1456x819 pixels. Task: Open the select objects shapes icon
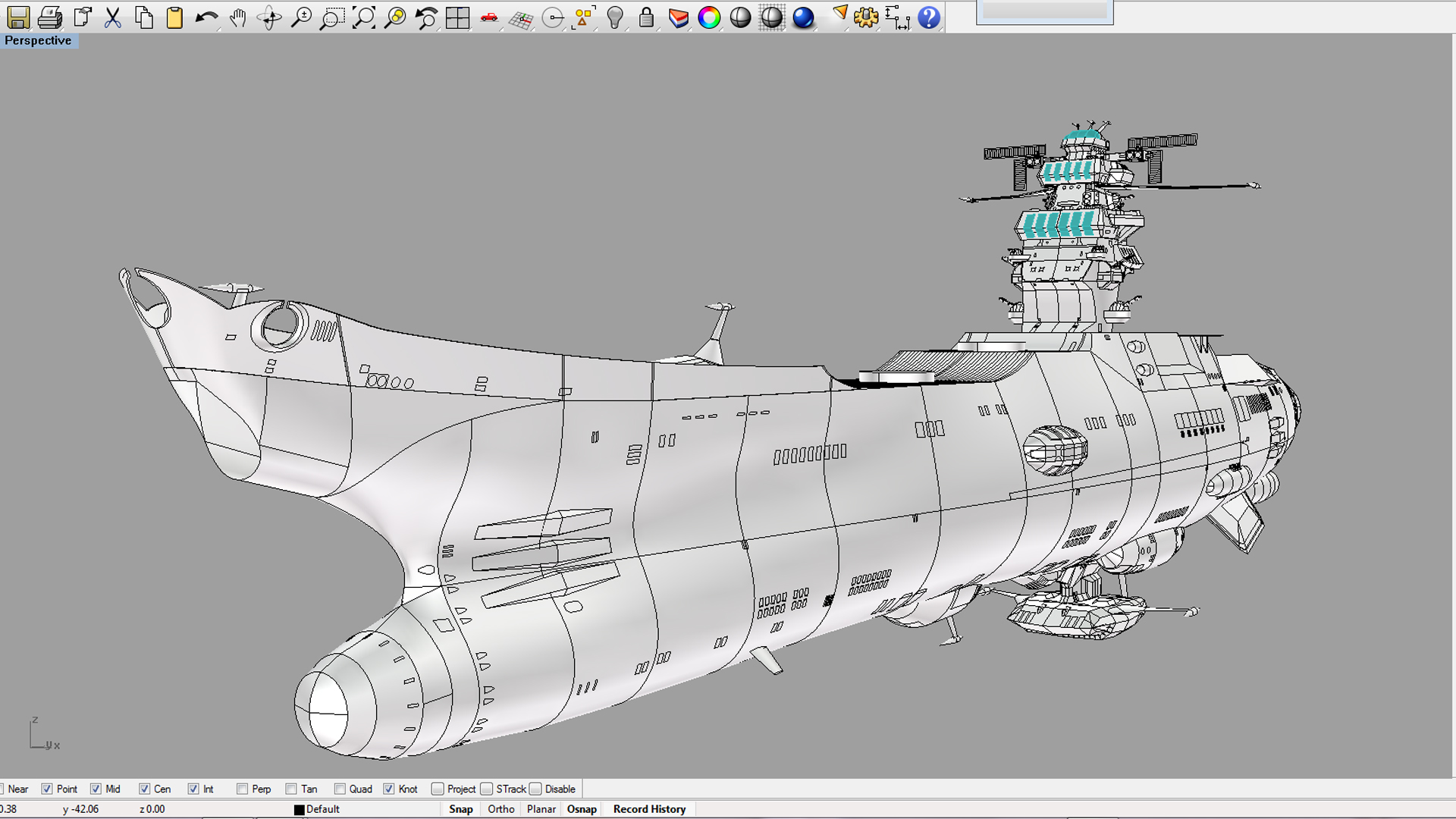click(x=584, y=17)
